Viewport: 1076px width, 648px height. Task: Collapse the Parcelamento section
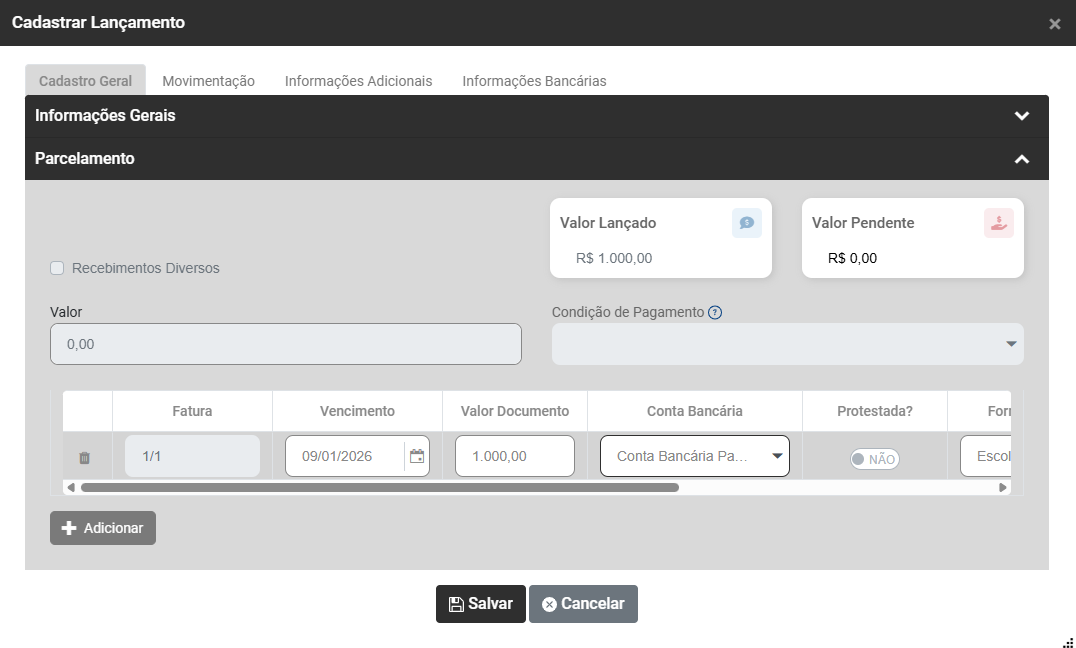(x=1021, y=159)
